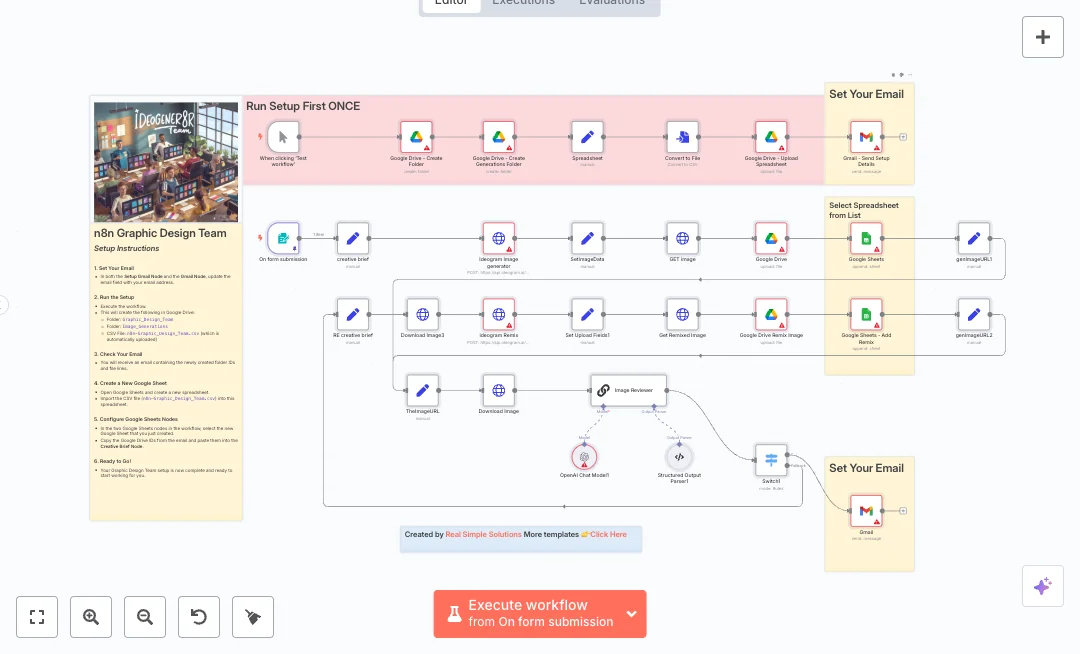Screen dimensions: 1080x654
Task: Select the Image Reviewer agent node
Action: click(x=628, y=390)
